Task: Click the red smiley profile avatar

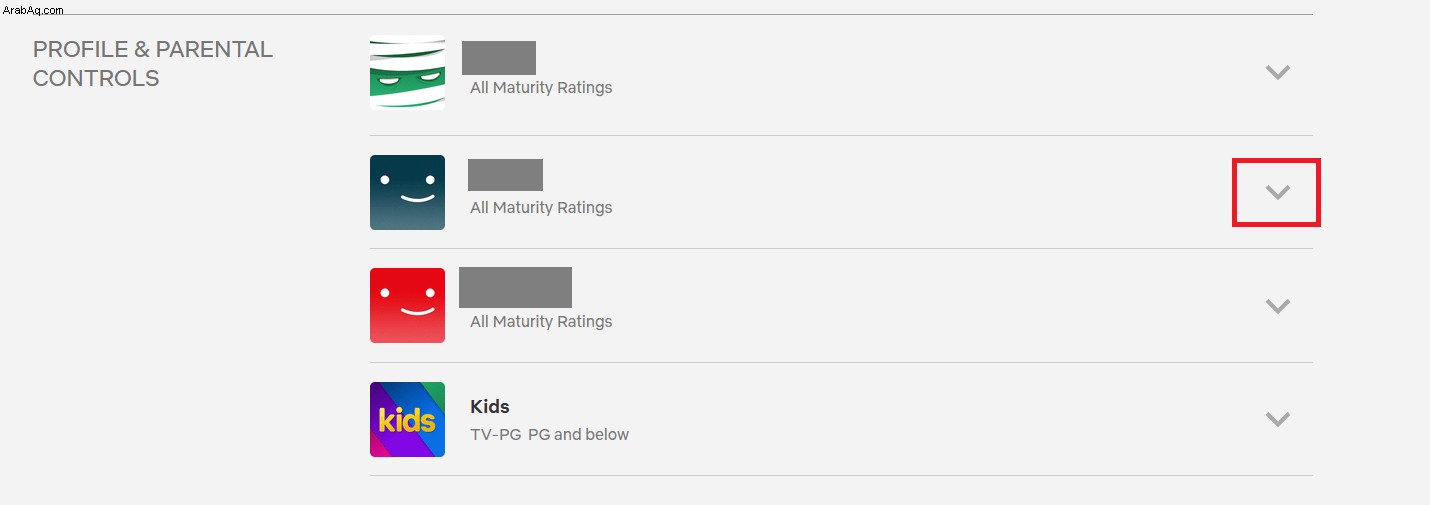Action: coord(407,305)
